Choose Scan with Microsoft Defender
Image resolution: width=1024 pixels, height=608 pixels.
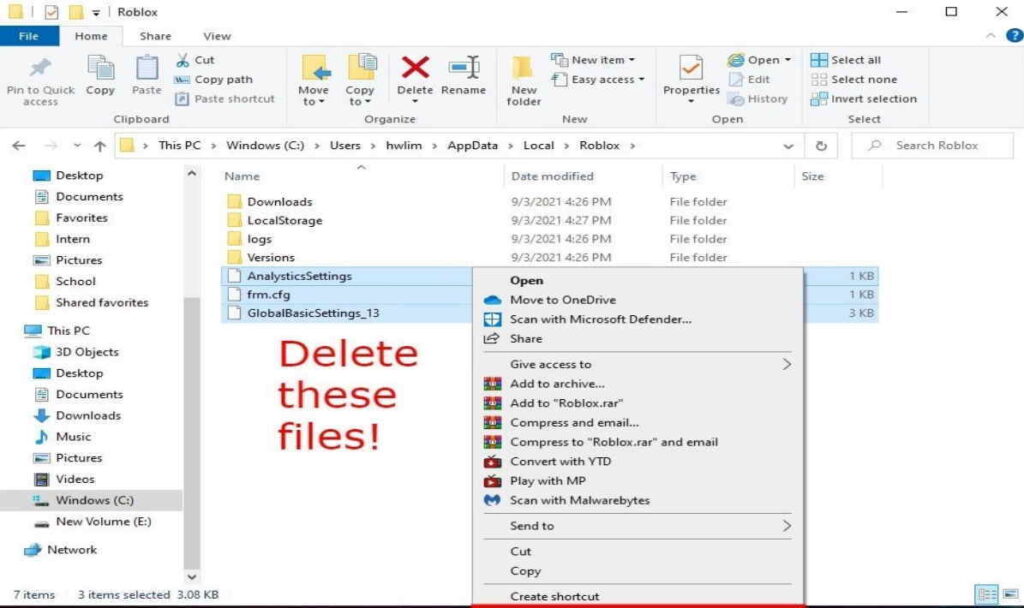(601, 319)
